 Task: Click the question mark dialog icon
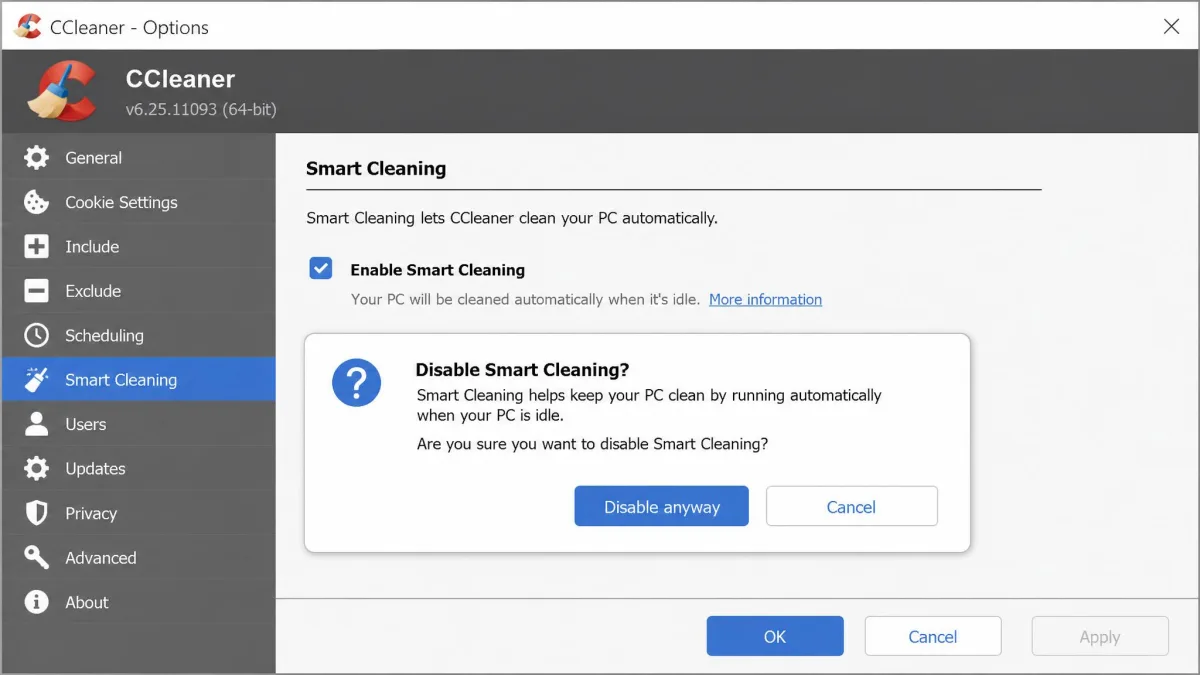(x=357, y=383)
